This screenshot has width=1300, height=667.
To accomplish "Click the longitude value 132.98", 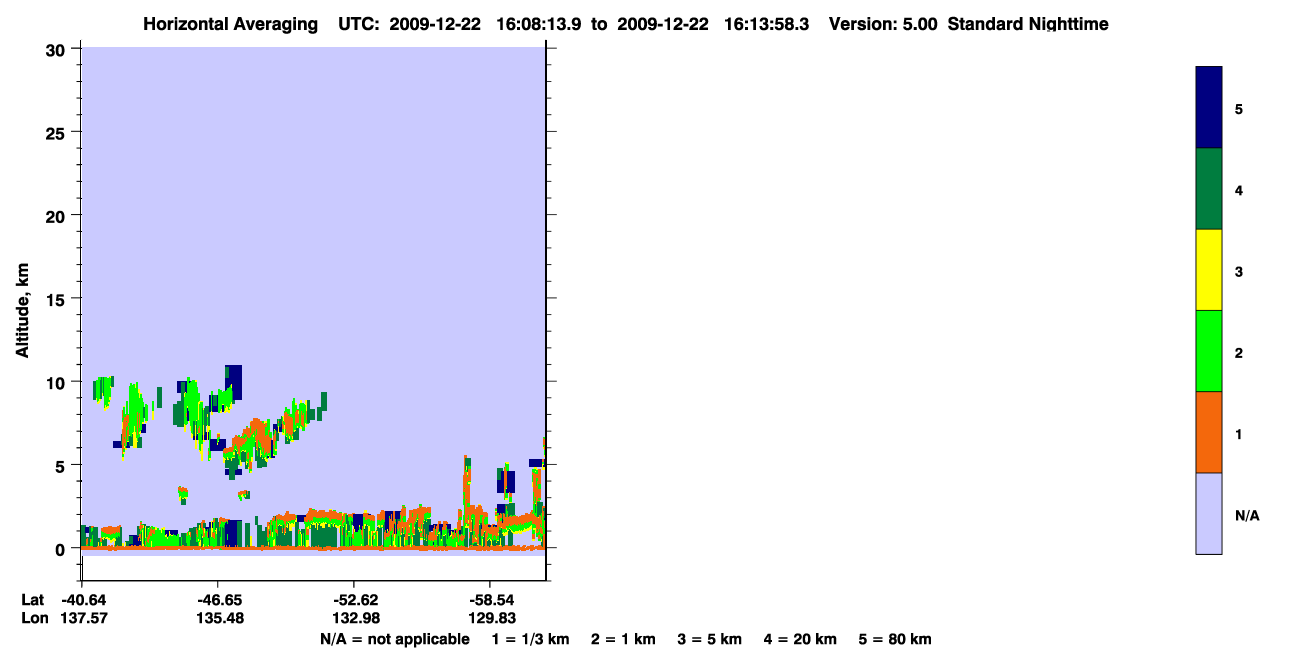I will click(354, 618).
